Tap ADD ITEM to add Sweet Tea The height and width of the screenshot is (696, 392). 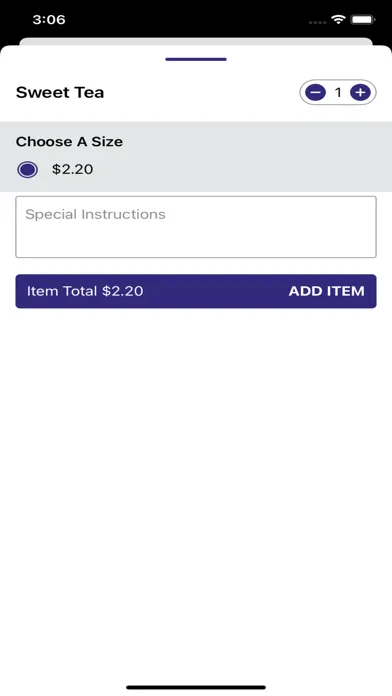point(327,291)
